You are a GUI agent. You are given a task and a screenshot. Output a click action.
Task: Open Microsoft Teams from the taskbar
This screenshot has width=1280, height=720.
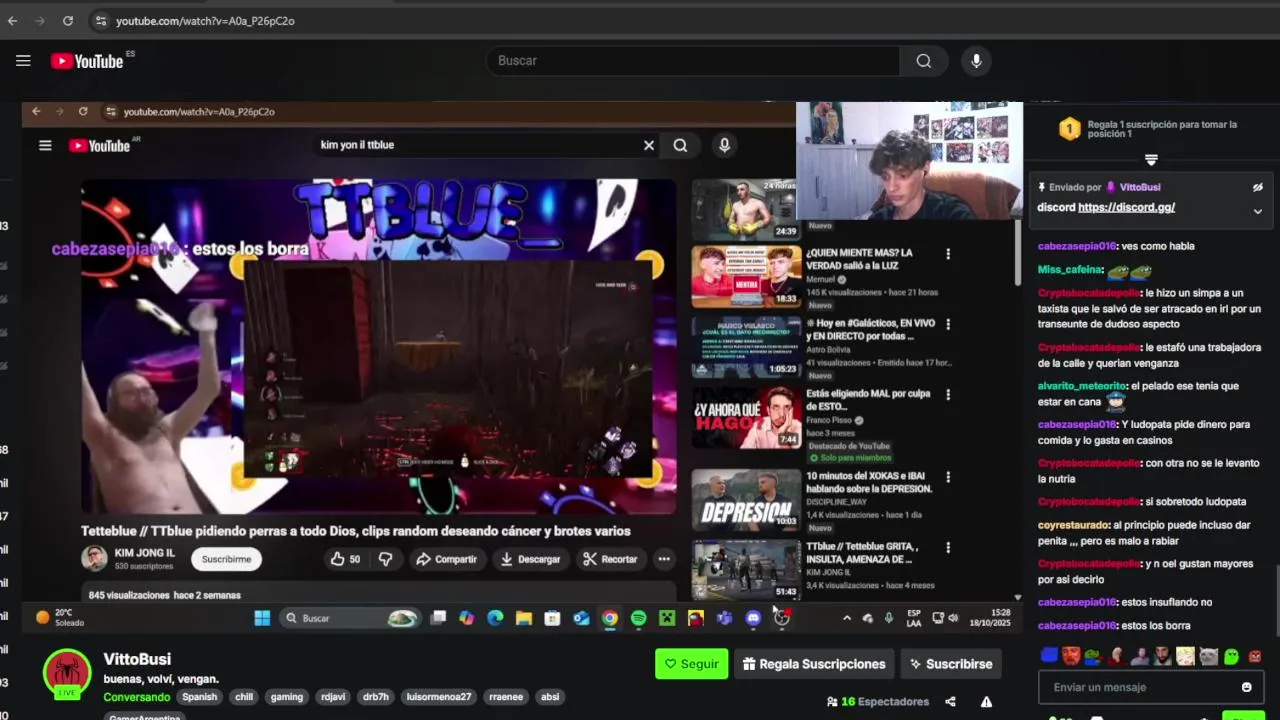(724, 618)
